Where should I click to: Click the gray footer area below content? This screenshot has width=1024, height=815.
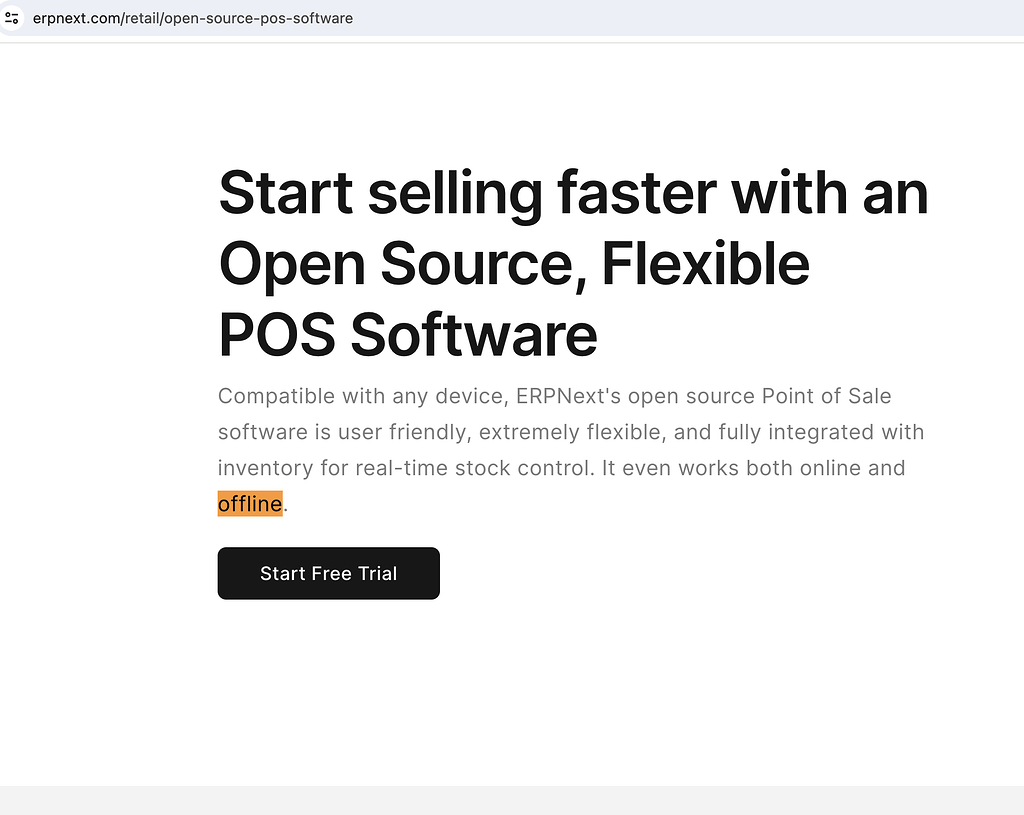512,800
